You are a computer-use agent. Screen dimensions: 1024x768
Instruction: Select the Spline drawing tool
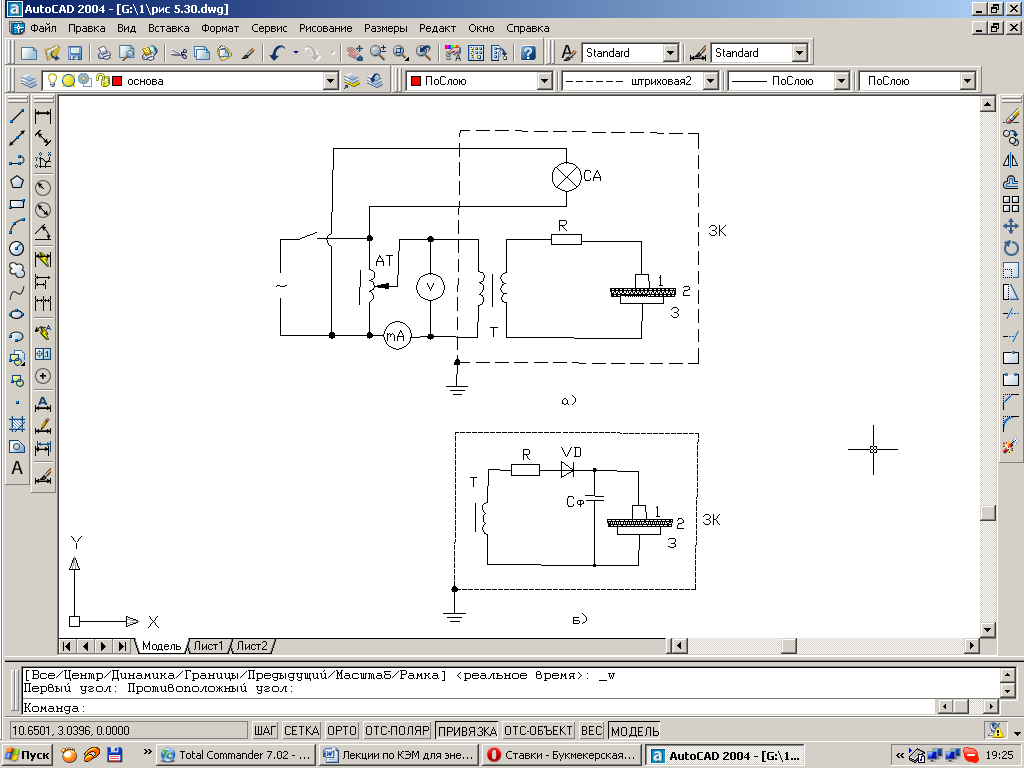(17, 293)
